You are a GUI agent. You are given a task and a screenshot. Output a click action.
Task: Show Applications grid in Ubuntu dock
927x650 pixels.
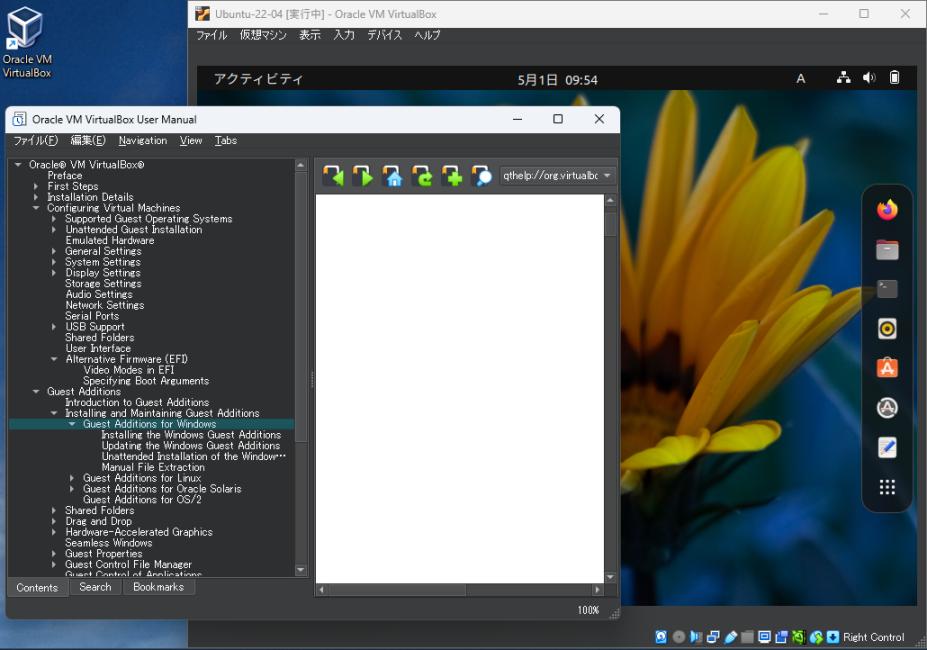click(x=887, y=487)
